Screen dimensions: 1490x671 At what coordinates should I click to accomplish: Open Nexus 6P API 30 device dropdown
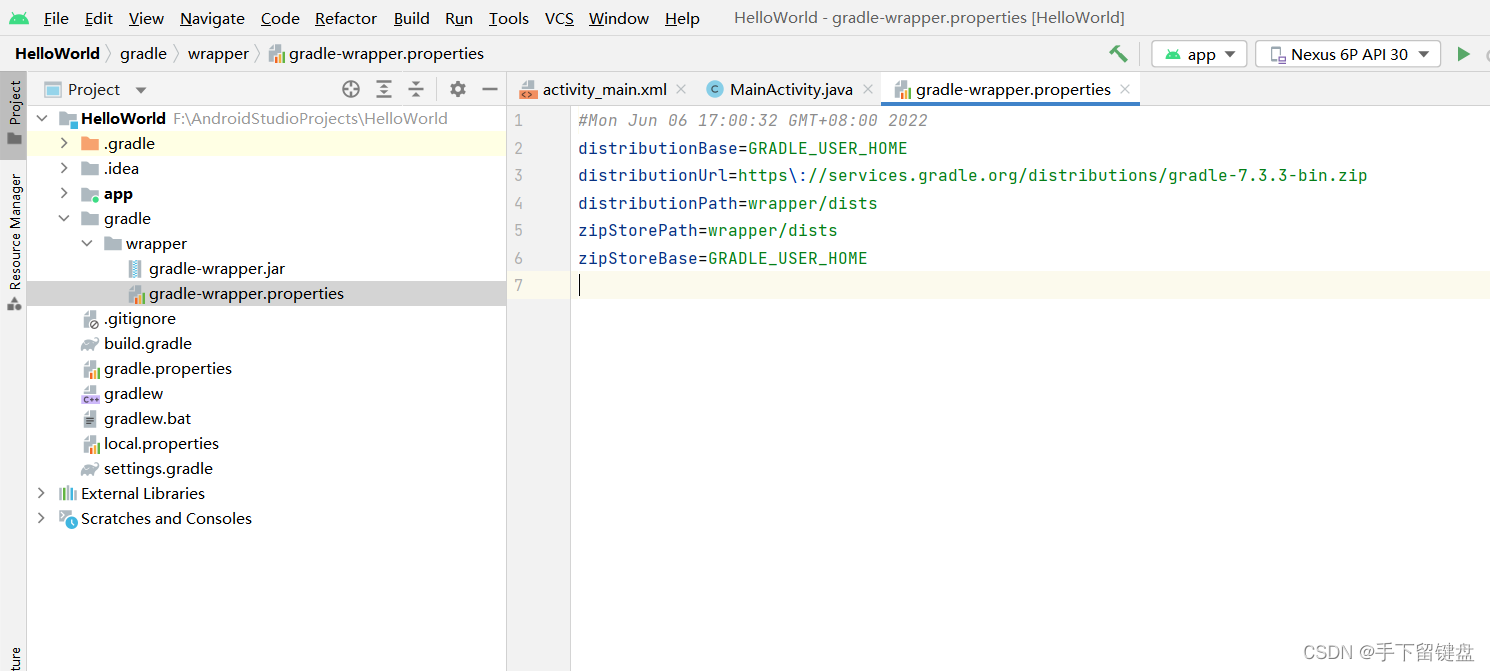[x=1348, y=54]
